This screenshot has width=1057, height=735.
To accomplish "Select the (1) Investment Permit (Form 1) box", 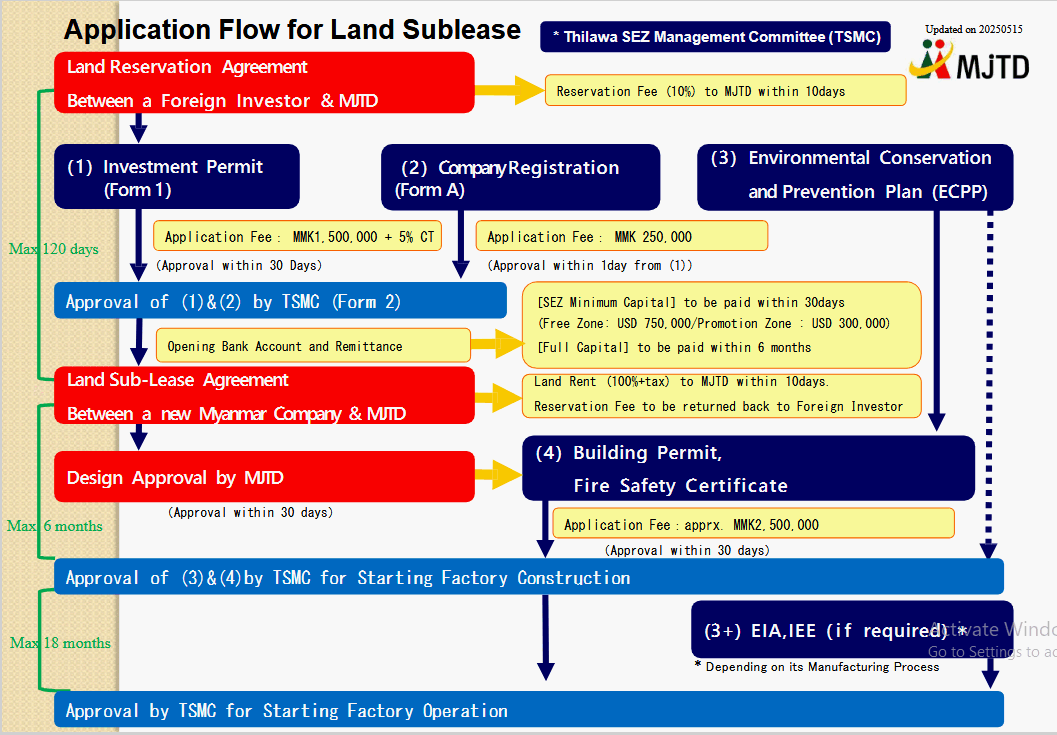I will (x=177, y=177).
